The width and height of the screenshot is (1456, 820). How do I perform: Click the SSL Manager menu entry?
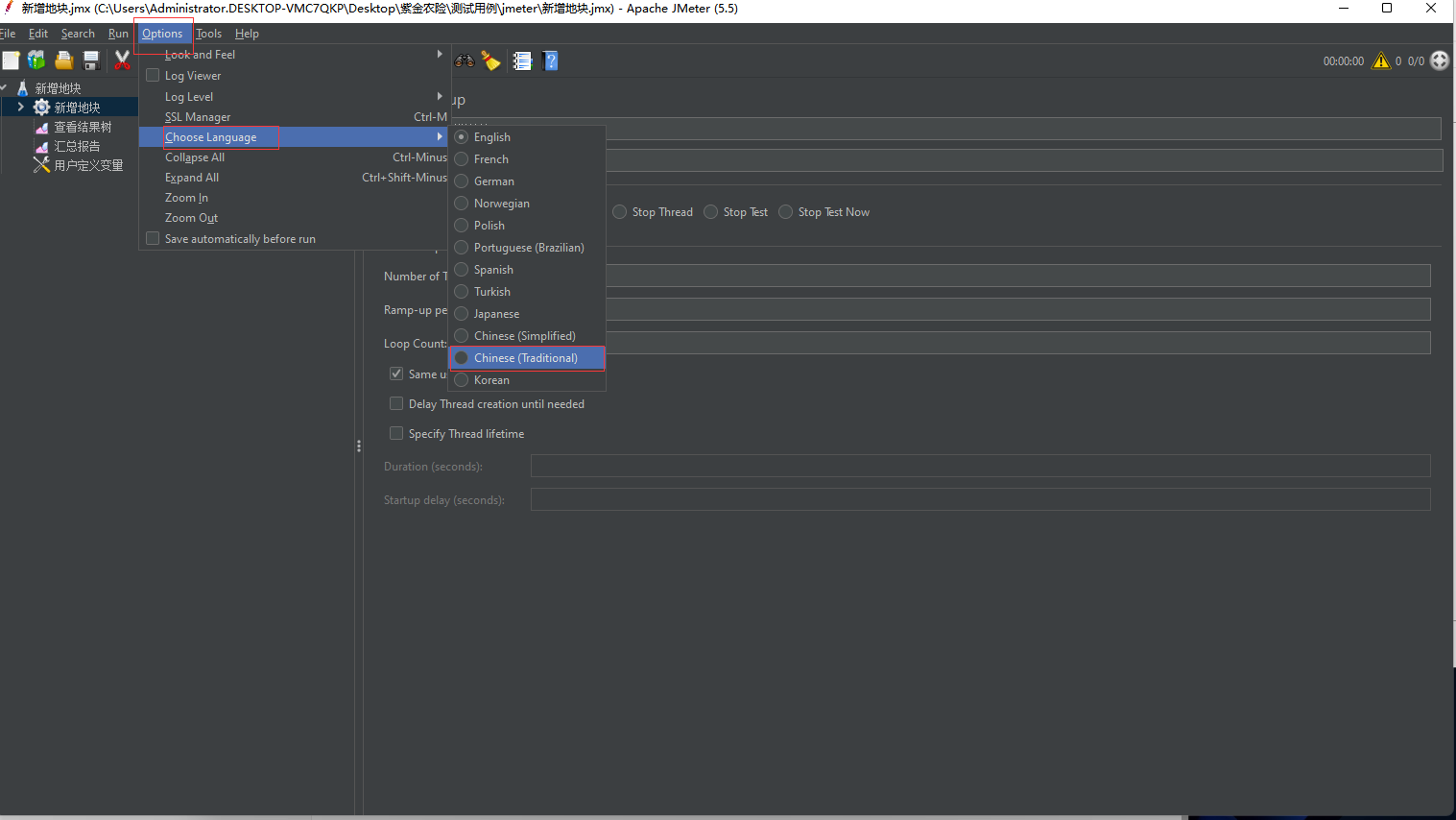198,117
